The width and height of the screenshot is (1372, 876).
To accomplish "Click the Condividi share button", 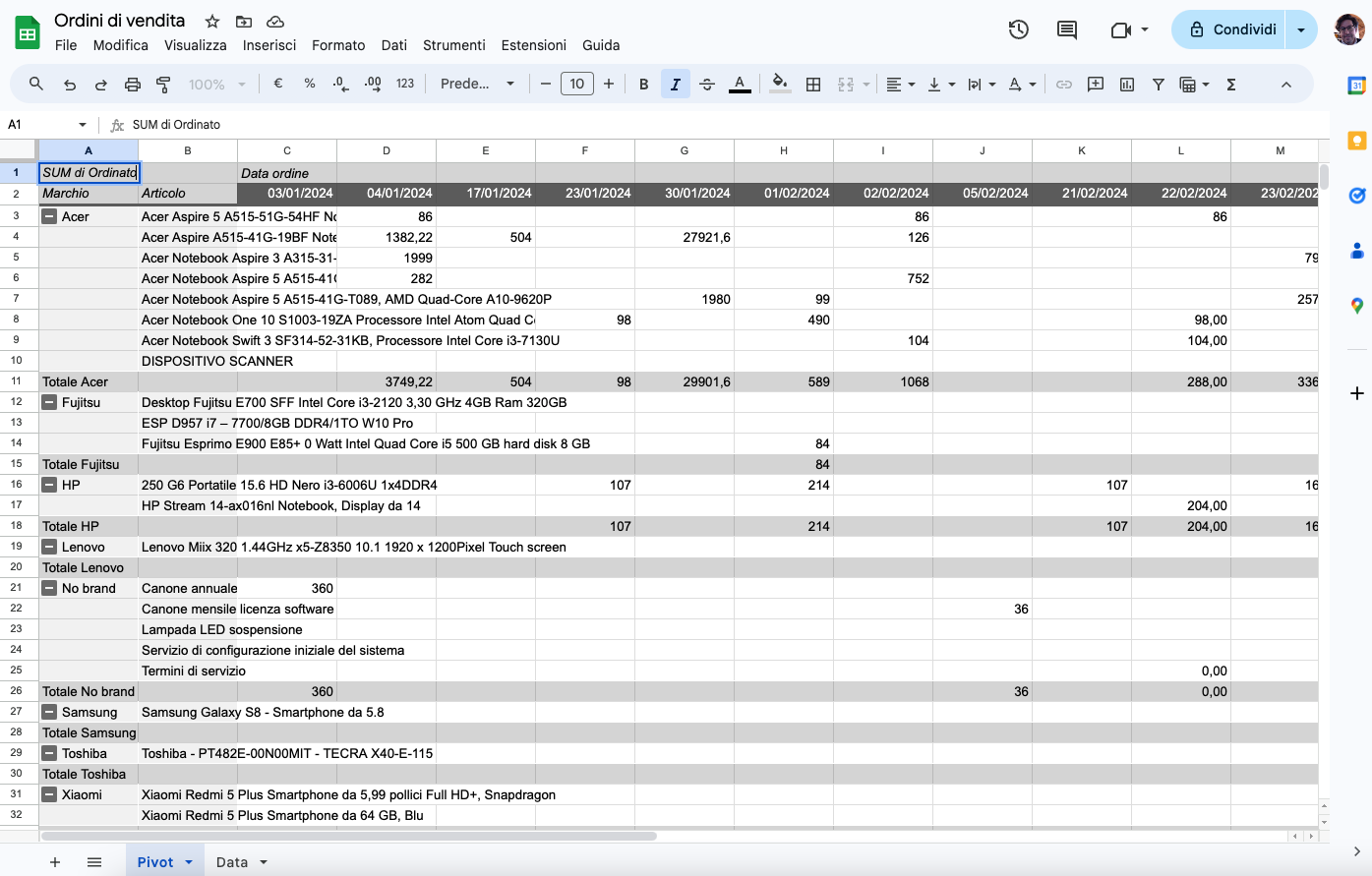I will click(x=1231, y=29).
